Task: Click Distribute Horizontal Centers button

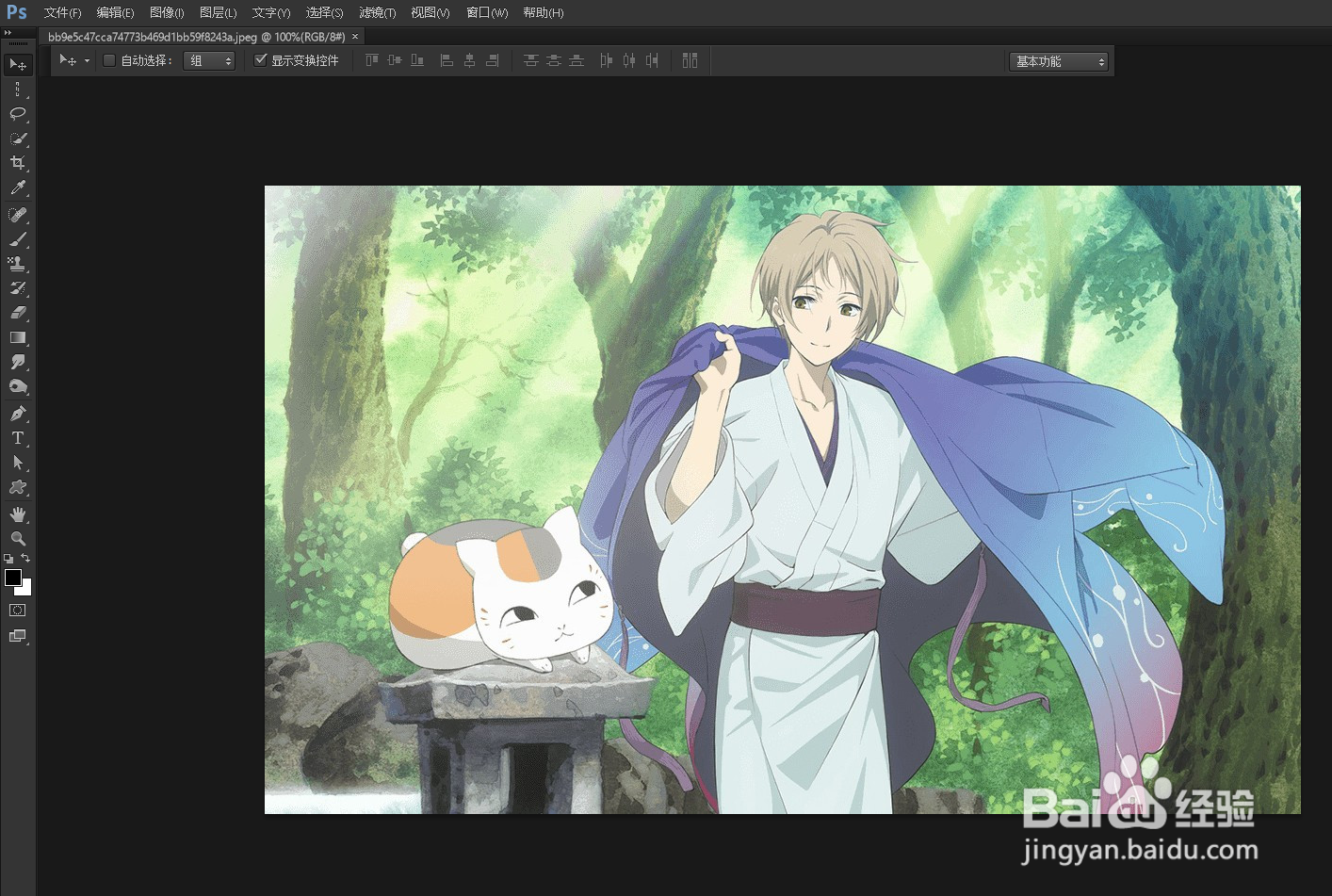Action: [628, 60]
